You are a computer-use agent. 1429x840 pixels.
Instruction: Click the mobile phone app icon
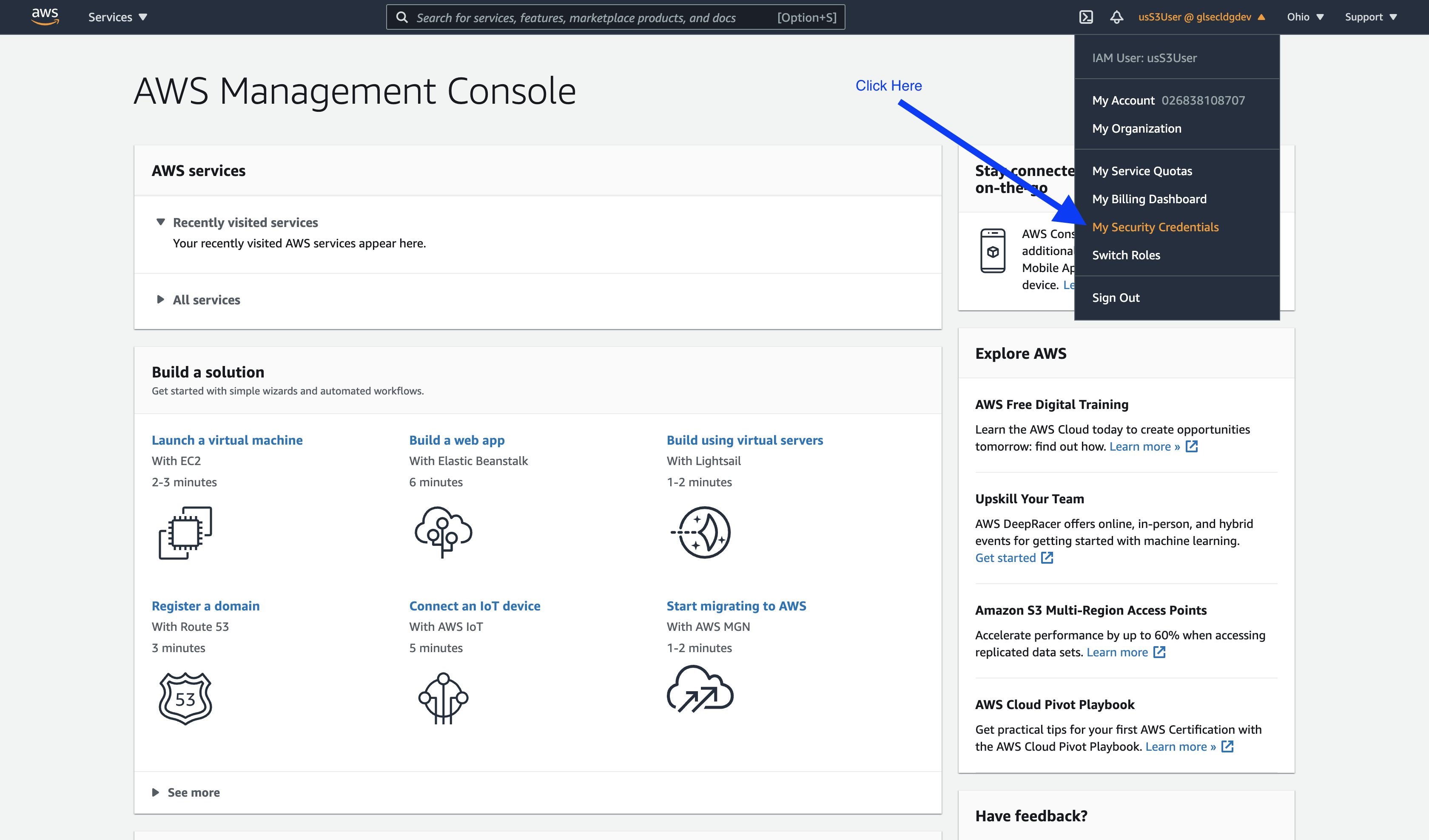pos(993,250)
